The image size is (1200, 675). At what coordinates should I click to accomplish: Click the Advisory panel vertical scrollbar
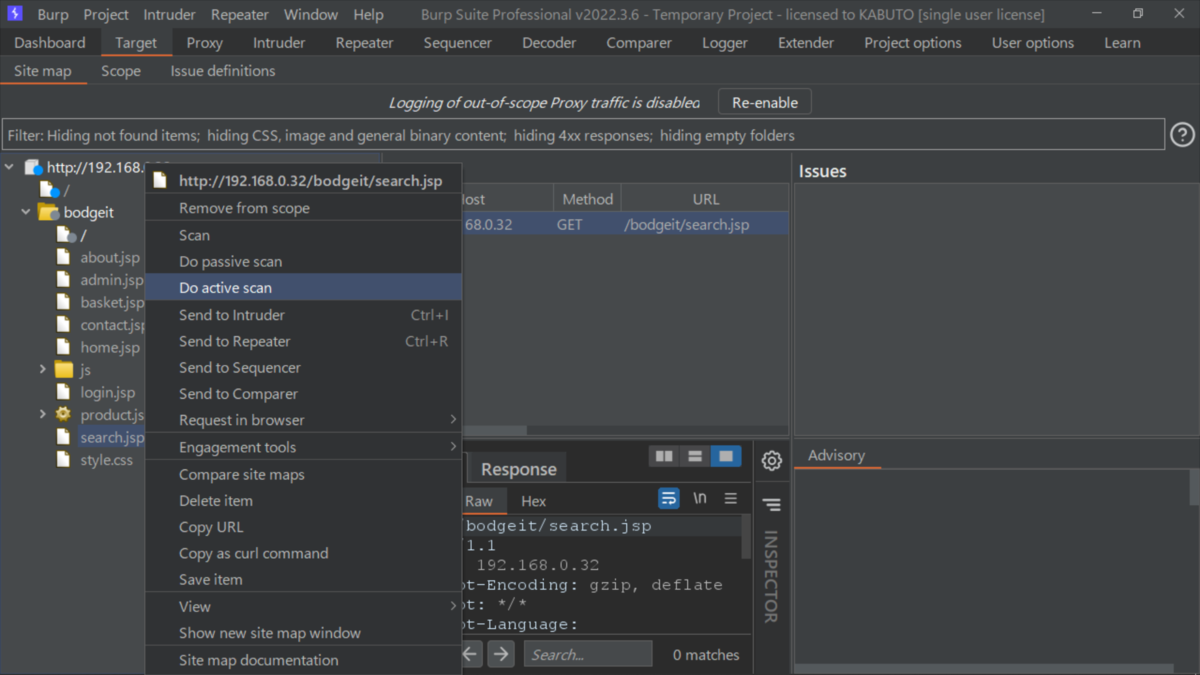coord(1194,488)
